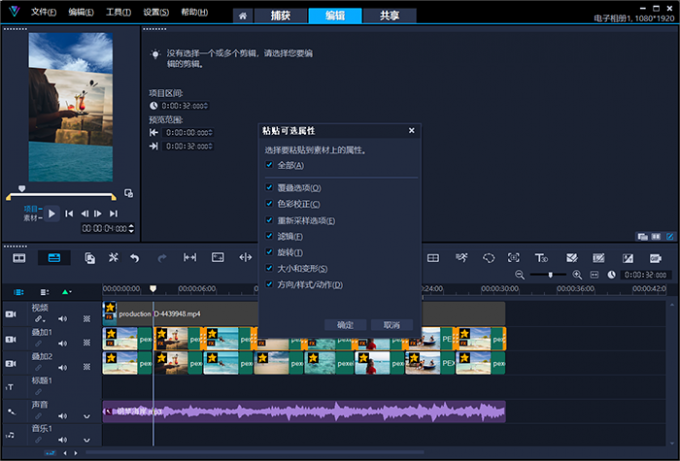Zoom in the timeline
The width and height of the screenshot is (680, 461).
coord(577,275)
